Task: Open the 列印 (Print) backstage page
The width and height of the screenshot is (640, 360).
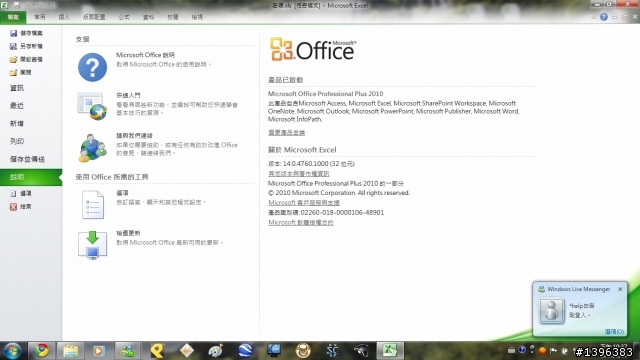Action: 17,141
